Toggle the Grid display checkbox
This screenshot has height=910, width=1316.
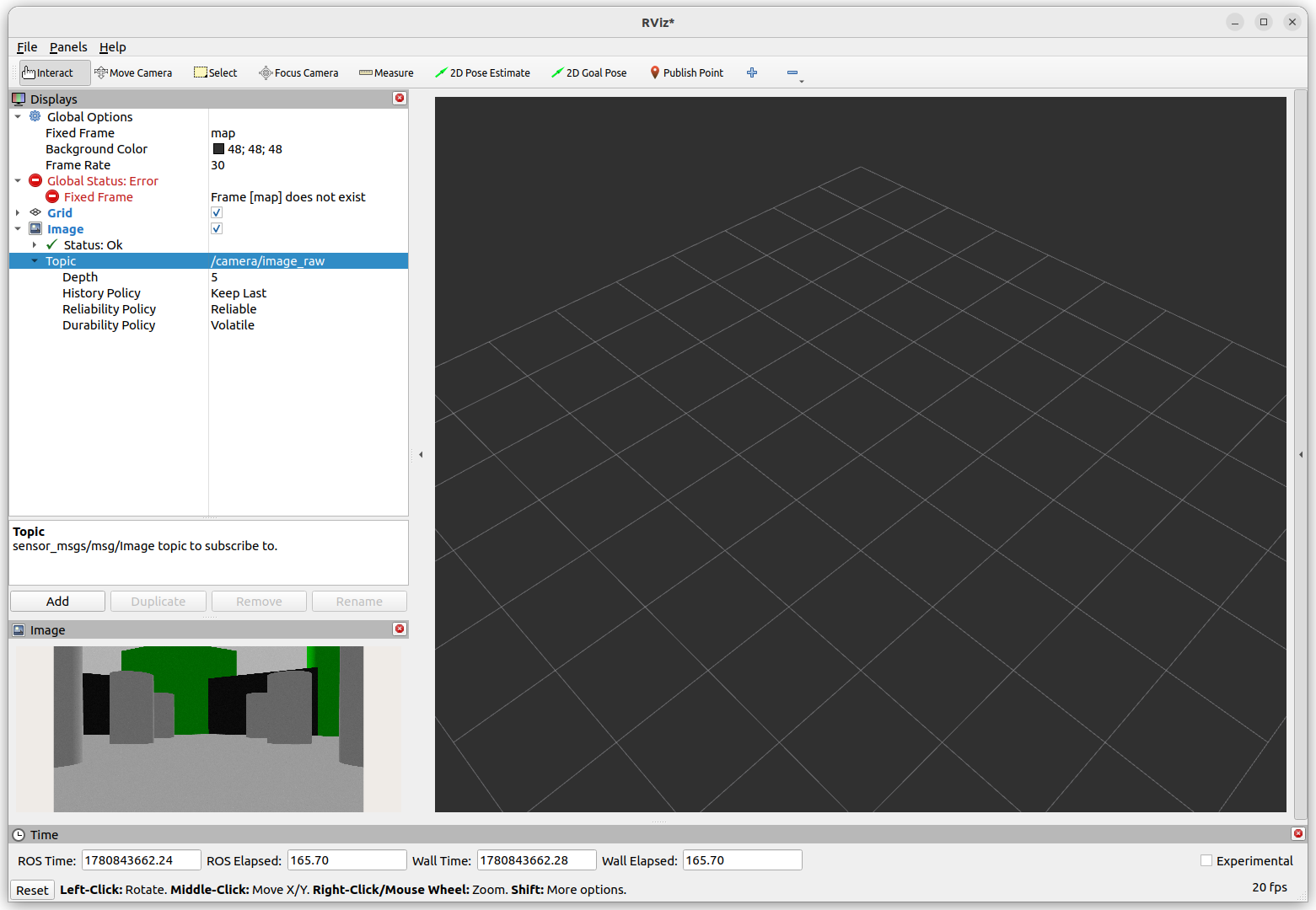(217, 212)
